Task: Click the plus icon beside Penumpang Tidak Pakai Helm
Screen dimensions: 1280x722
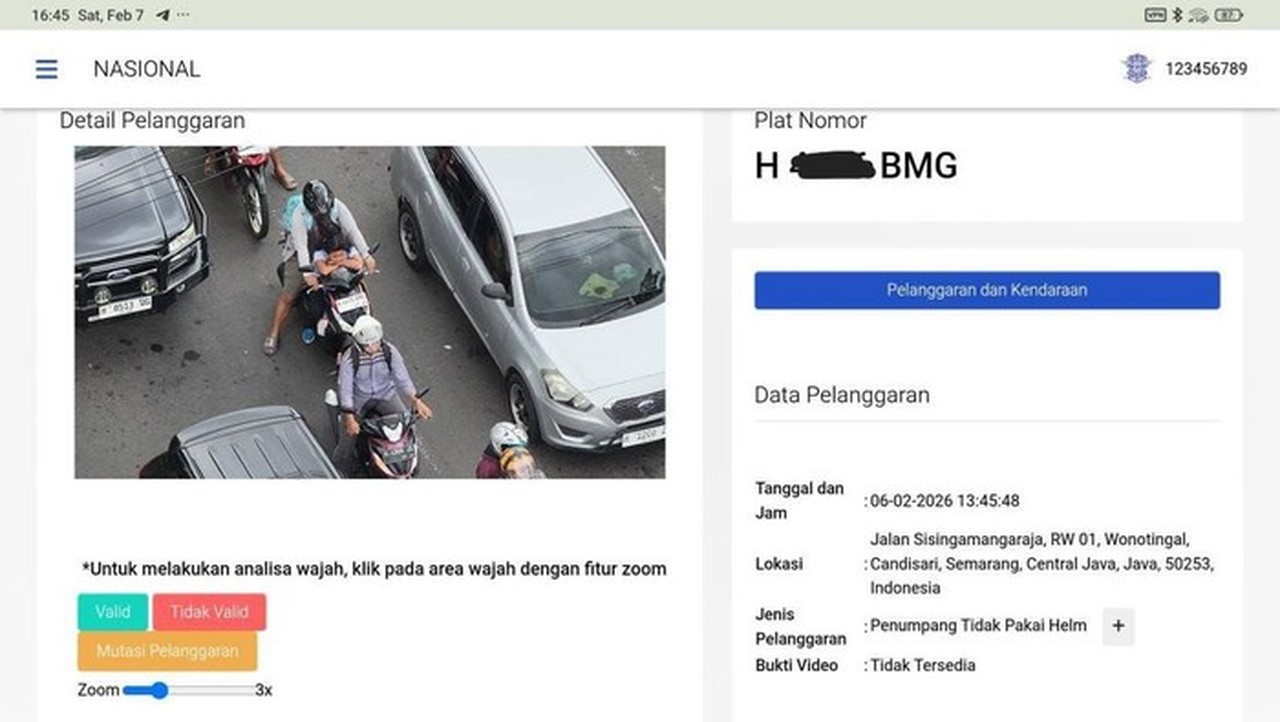Action: (x=1117, y=627)
